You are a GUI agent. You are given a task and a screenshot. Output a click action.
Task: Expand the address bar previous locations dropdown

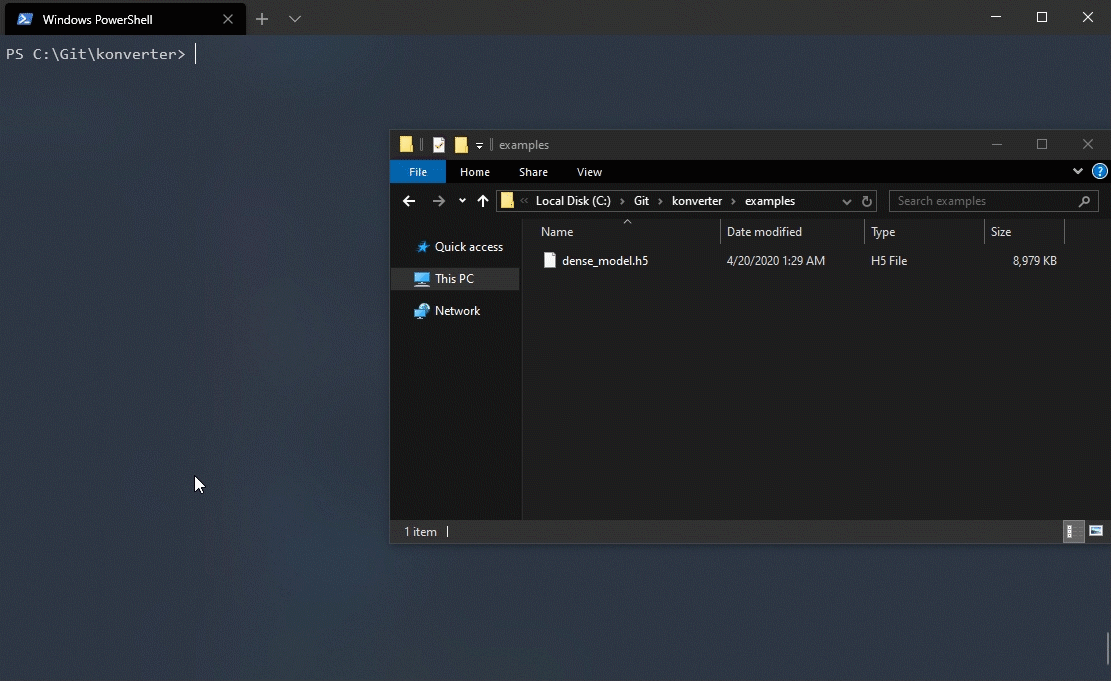(847, 201)
